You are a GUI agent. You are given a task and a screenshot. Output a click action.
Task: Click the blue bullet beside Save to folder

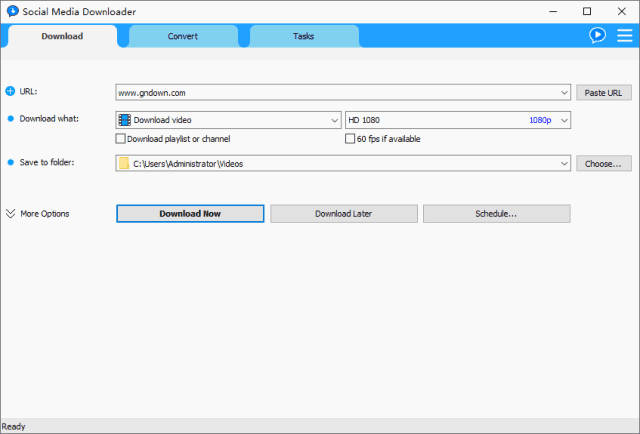(x=11, y=162)
